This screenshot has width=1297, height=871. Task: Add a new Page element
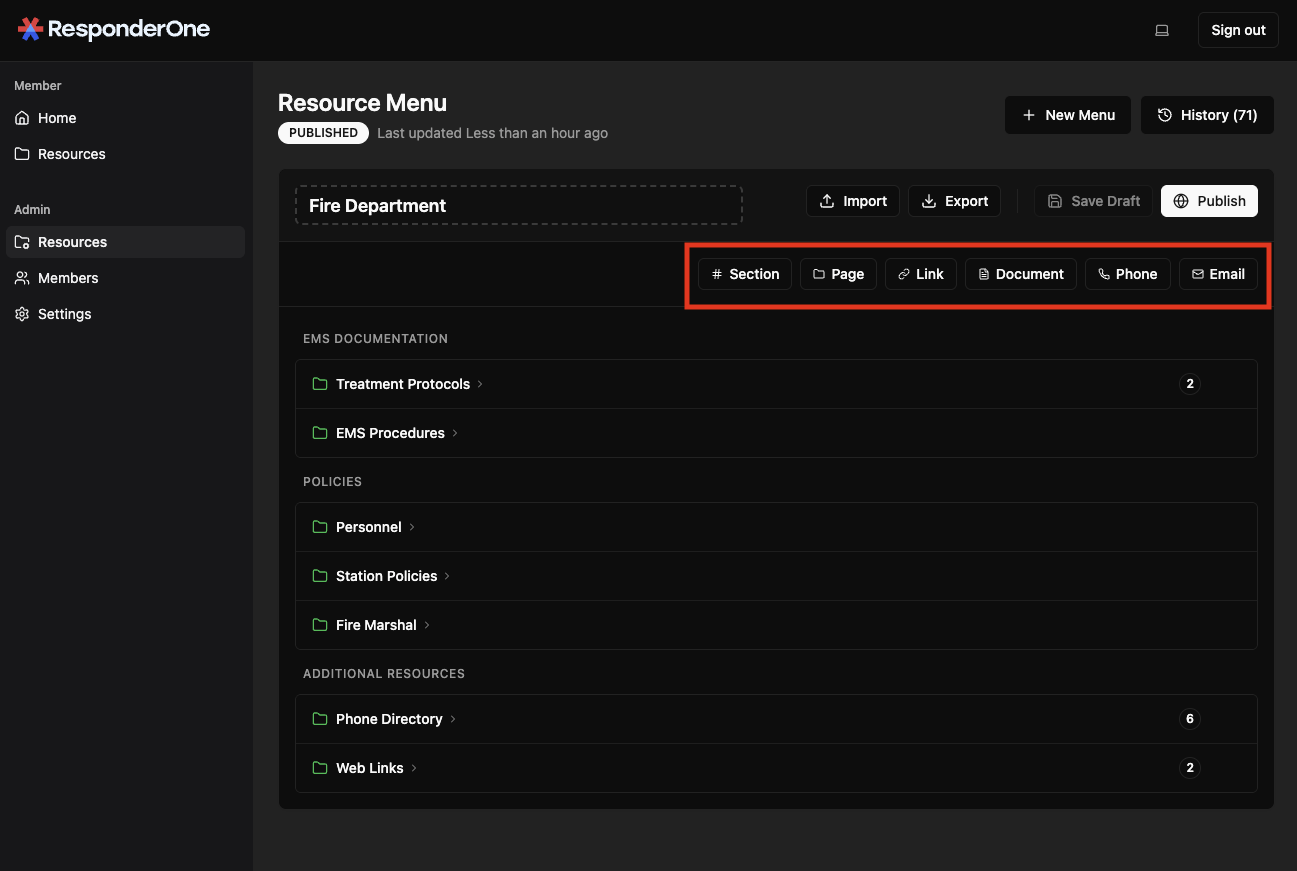click(838, 274)
